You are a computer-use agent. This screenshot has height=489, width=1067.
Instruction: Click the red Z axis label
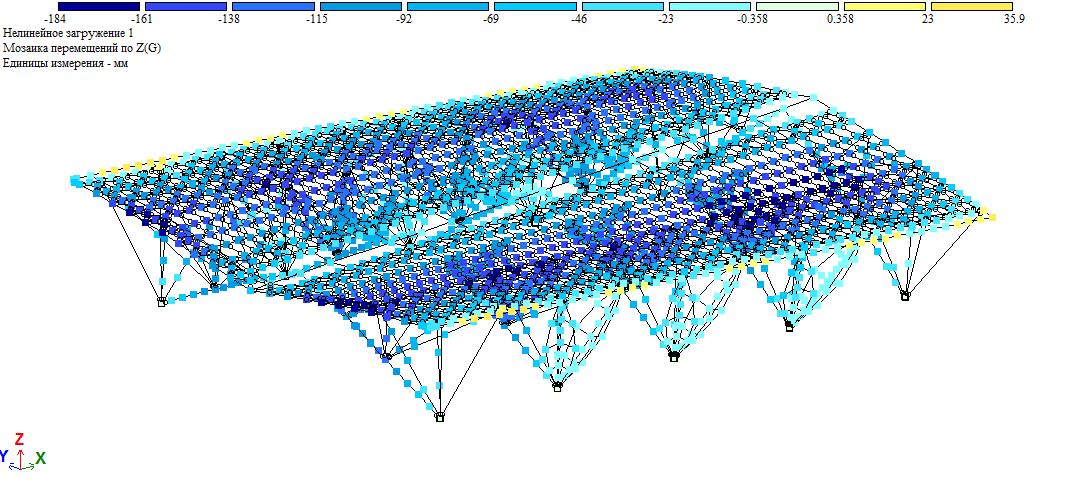pos(20,439)
